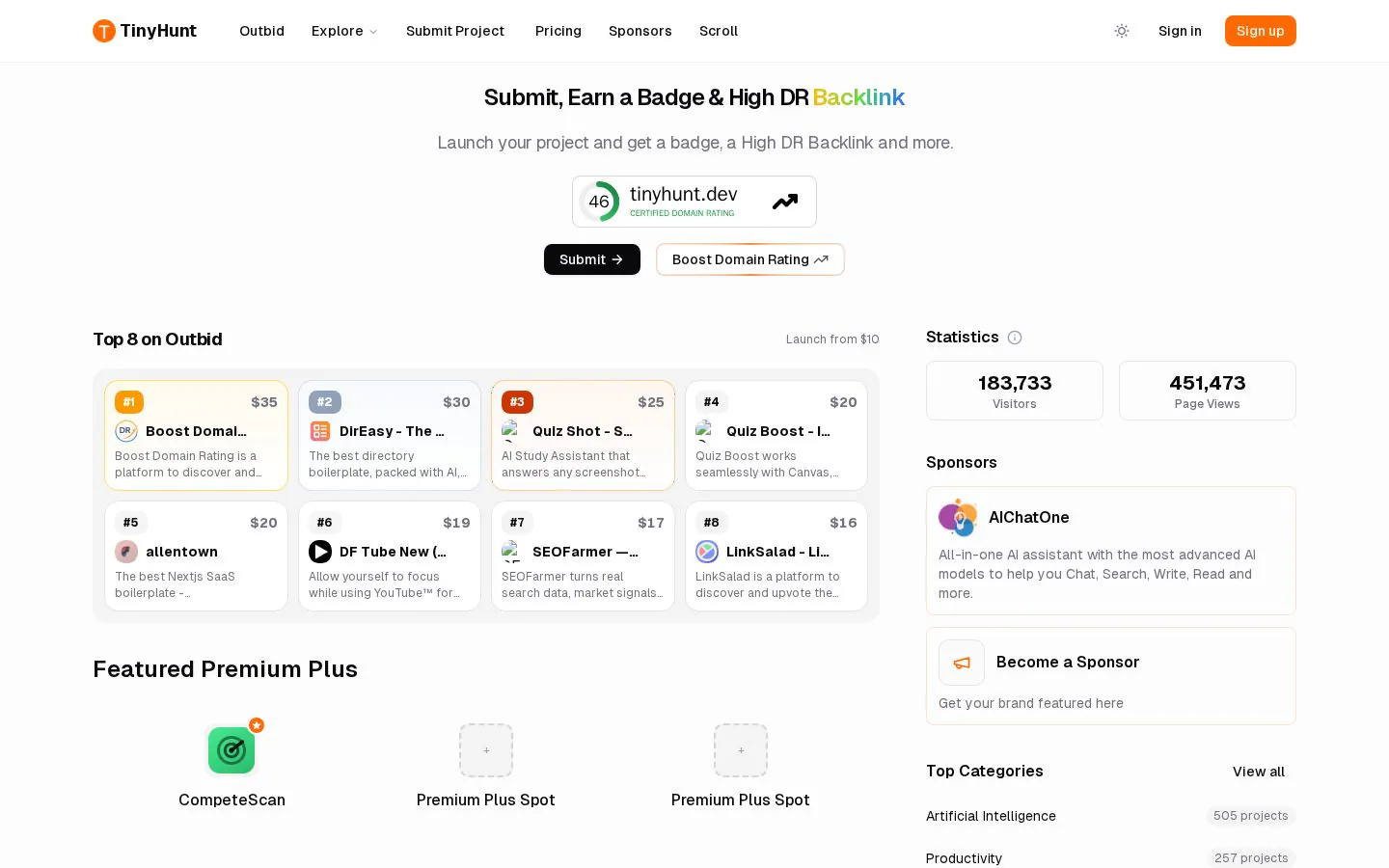This screenshot has height=868, width=1389.
Task: Click the #3 red rank badge
Action: (x=517, y=402)
